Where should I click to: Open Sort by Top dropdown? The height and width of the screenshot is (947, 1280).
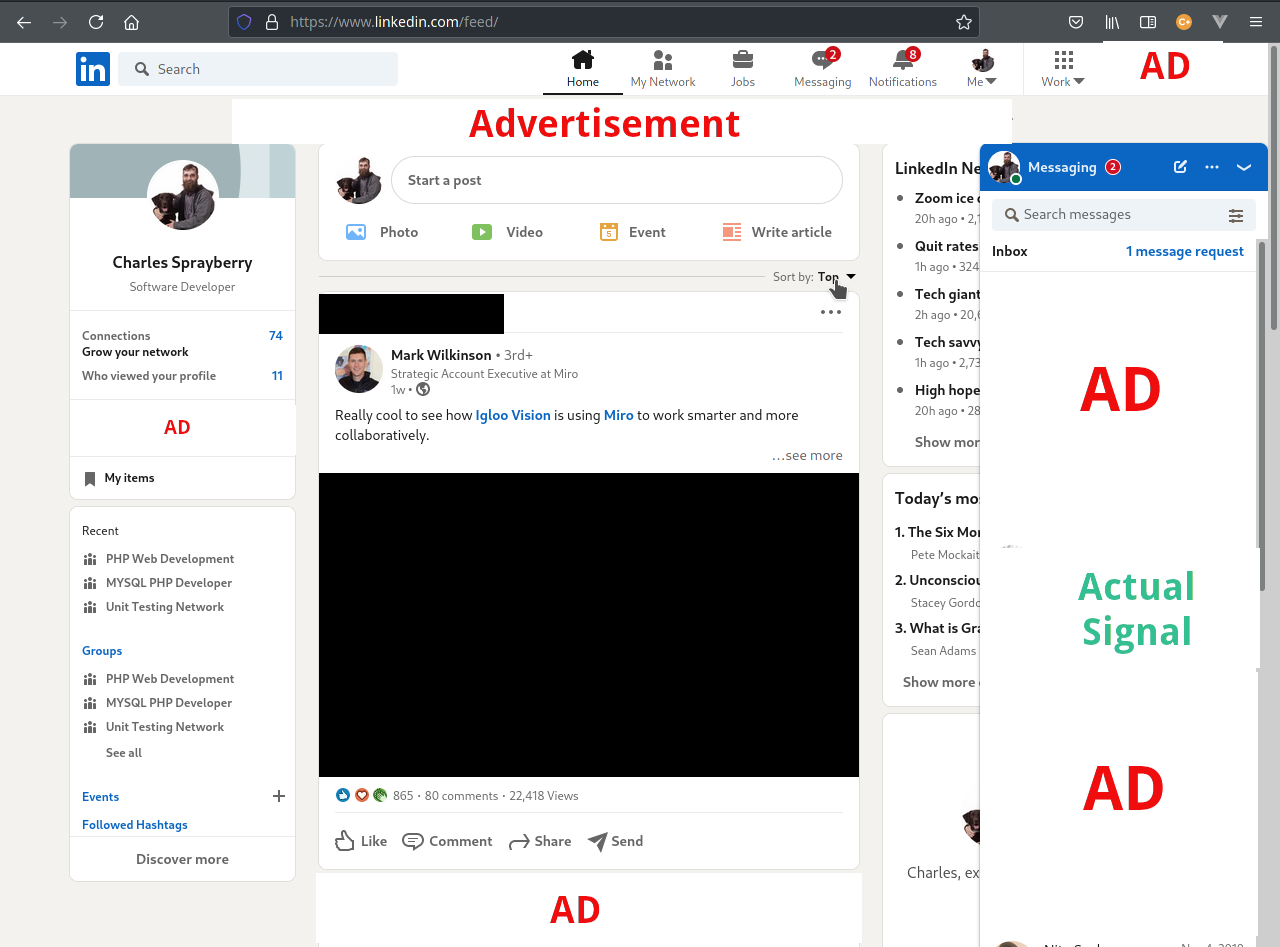click(x=837, y=277)
